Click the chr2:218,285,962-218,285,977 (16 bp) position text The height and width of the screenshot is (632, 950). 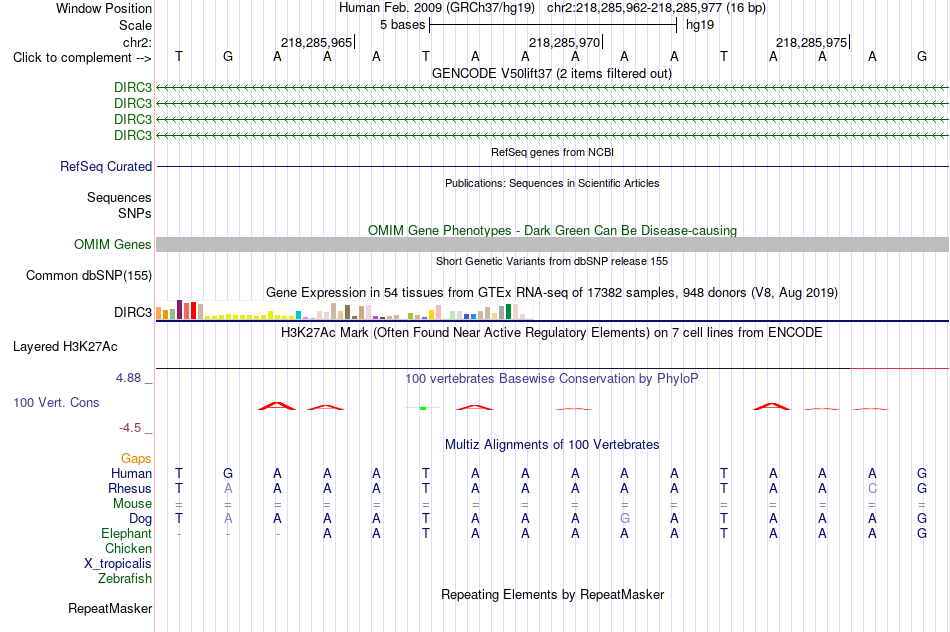pos(656,8)
